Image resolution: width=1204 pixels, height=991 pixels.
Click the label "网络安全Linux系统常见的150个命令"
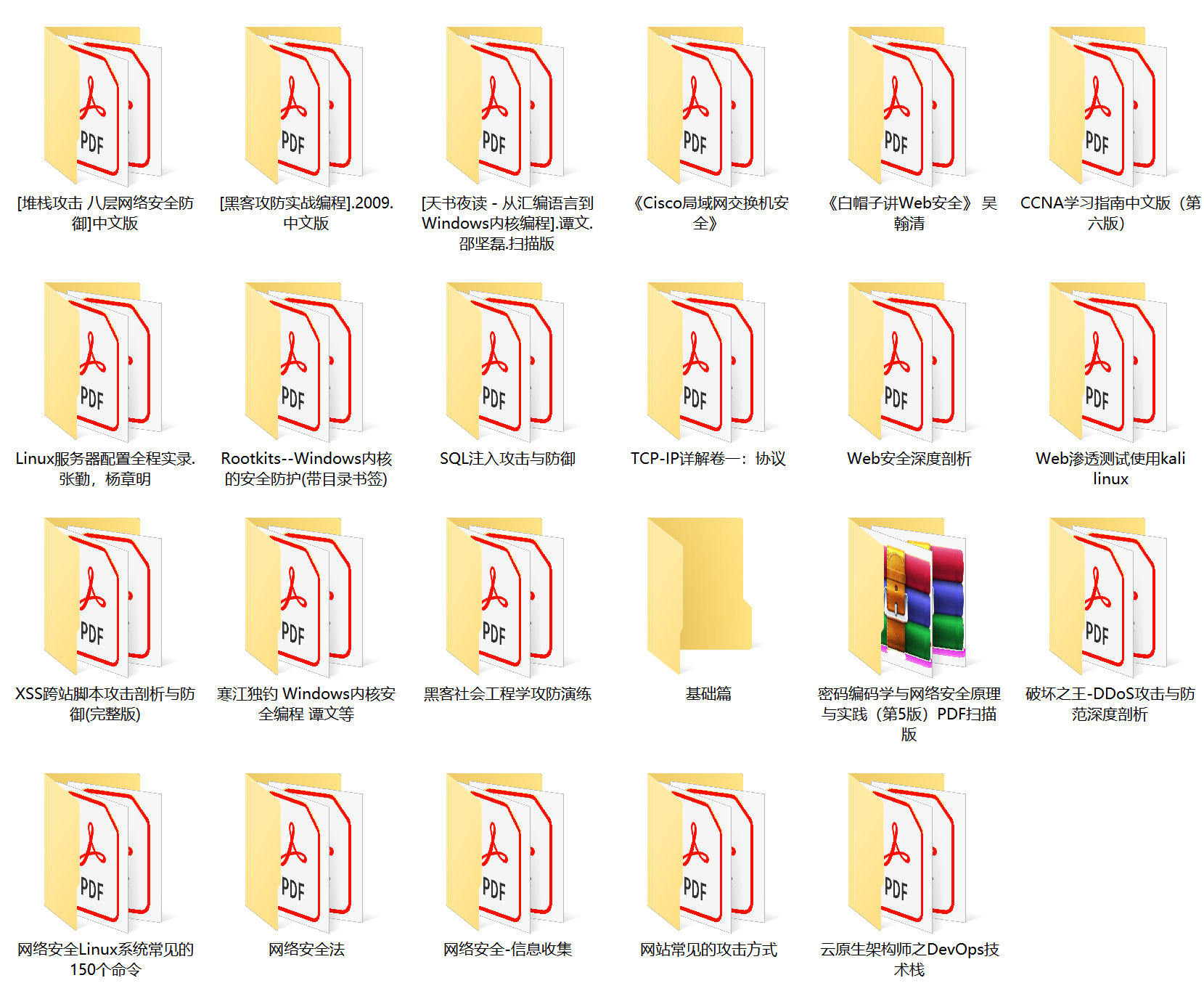pyautogui.click(x=105, y=960)
